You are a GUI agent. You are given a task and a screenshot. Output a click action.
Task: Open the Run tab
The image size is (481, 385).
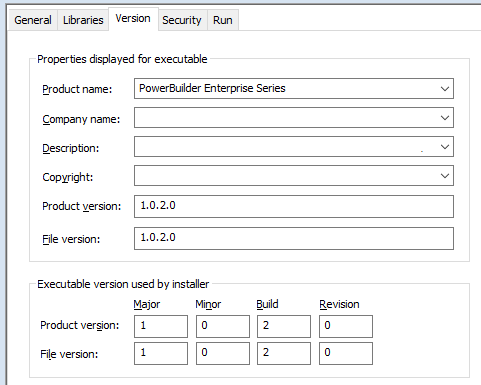pos(223,20)
